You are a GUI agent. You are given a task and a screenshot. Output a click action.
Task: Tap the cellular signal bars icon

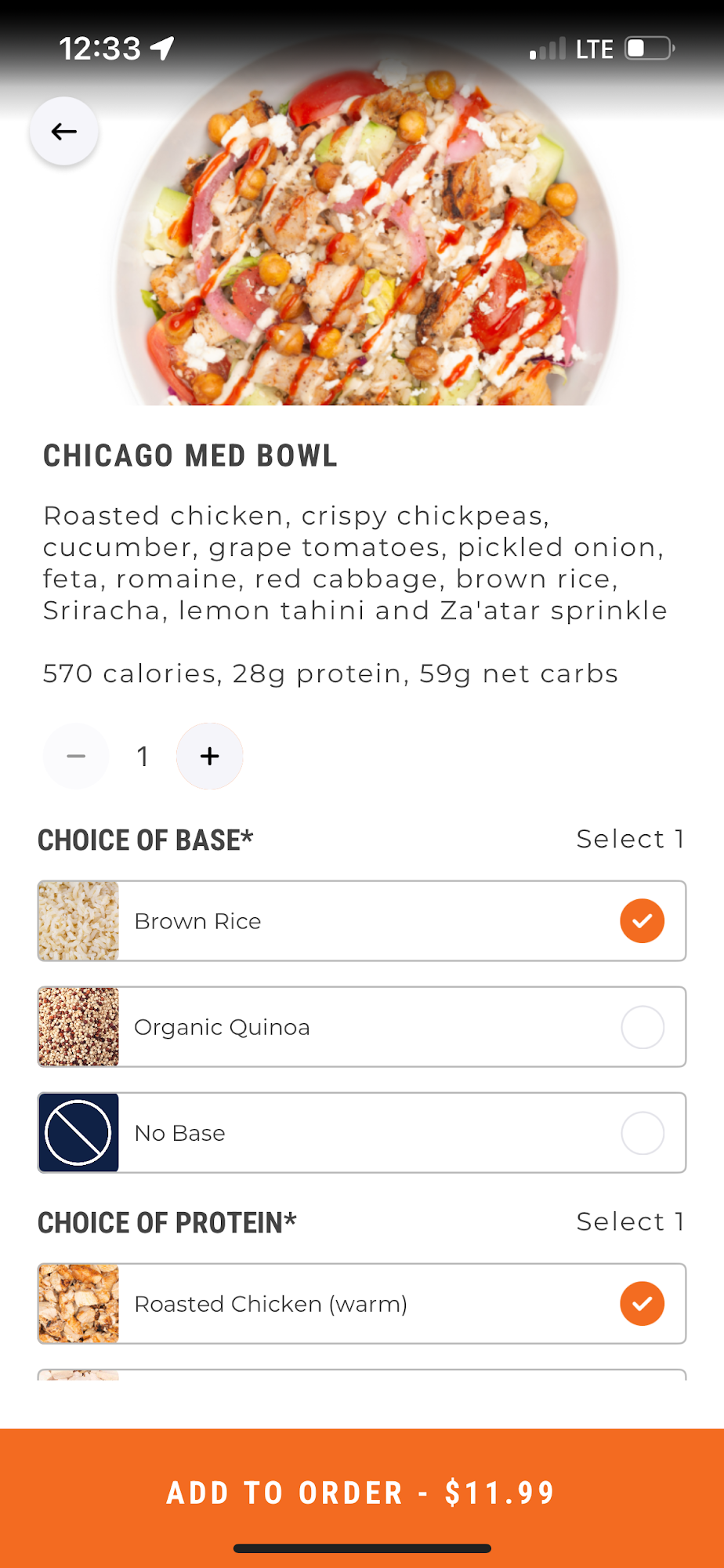pos(548,49)
